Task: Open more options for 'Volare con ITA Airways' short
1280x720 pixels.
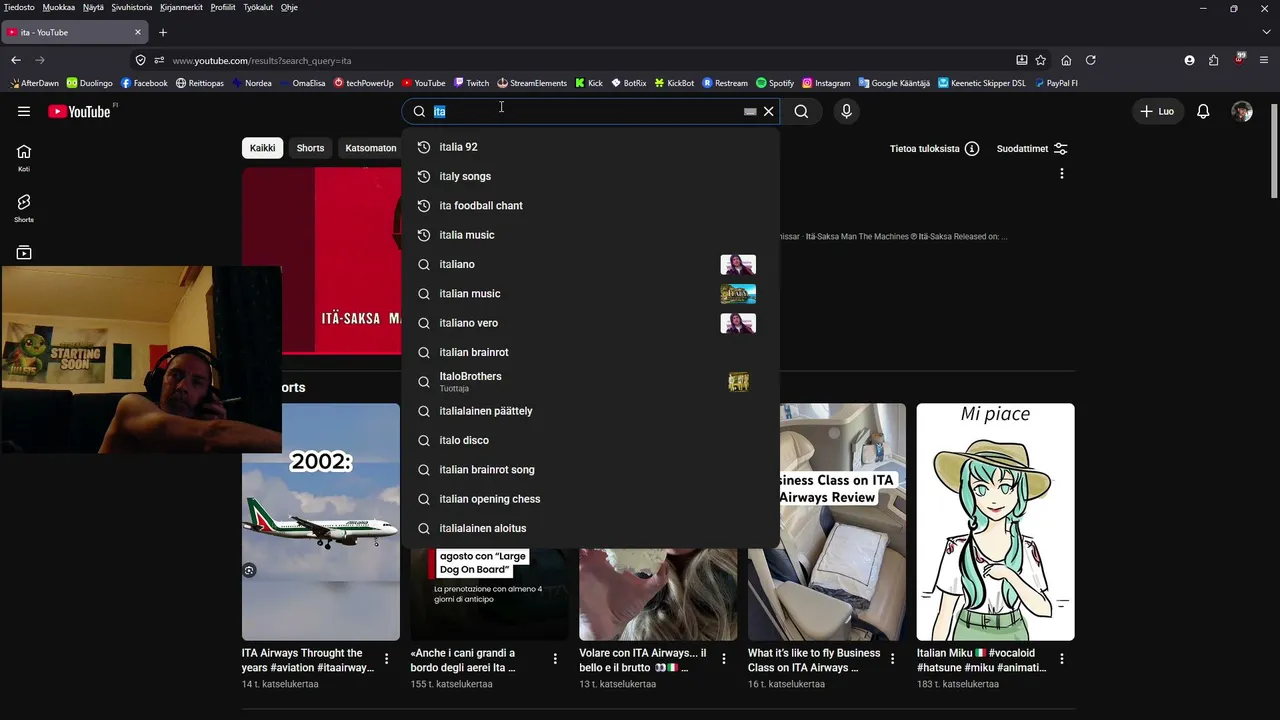Action: (724, 659)
